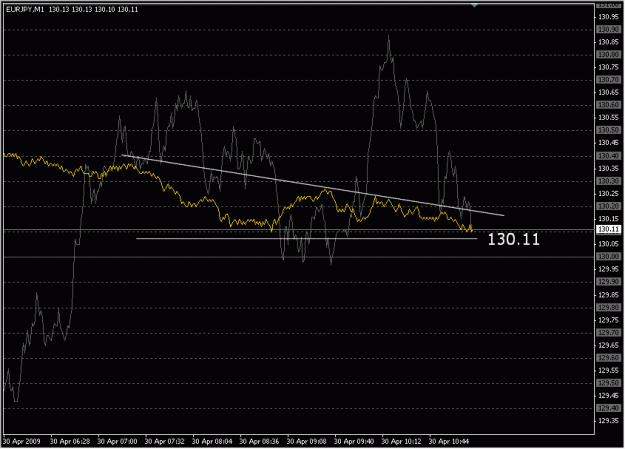Click the 130.85 price scale label

tap(609, 42)
